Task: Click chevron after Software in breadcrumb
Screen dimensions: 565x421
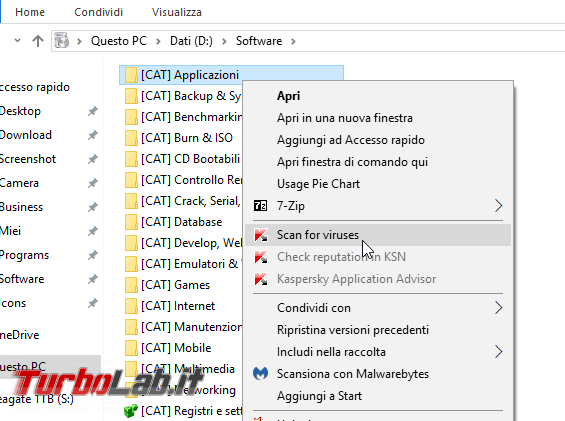Action: click(293, 41)
